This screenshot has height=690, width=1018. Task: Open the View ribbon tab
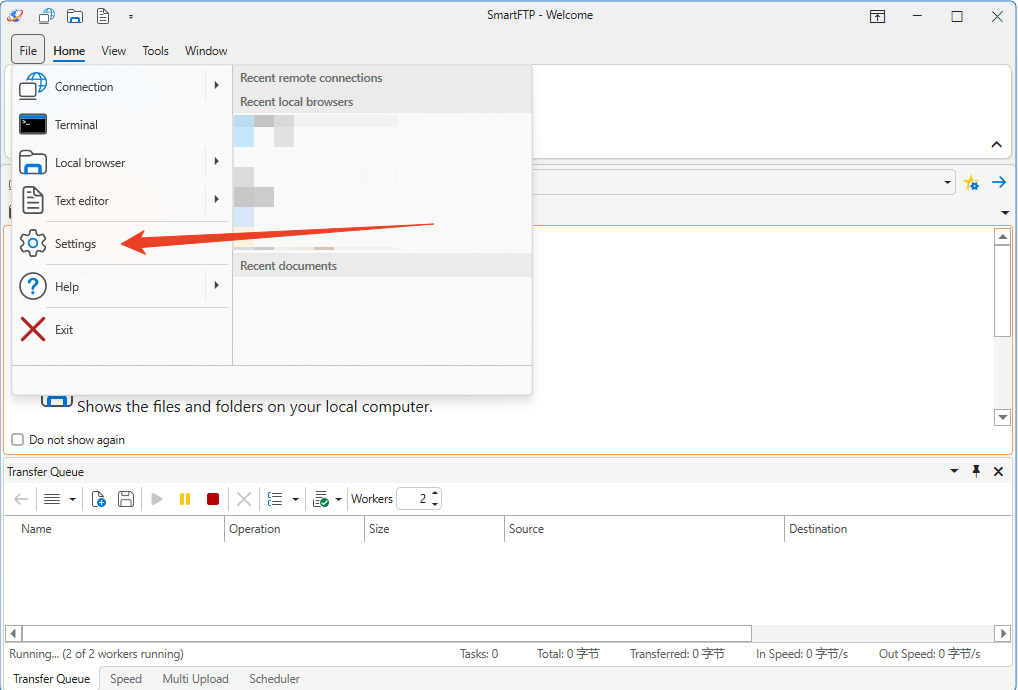coord(114,51)
